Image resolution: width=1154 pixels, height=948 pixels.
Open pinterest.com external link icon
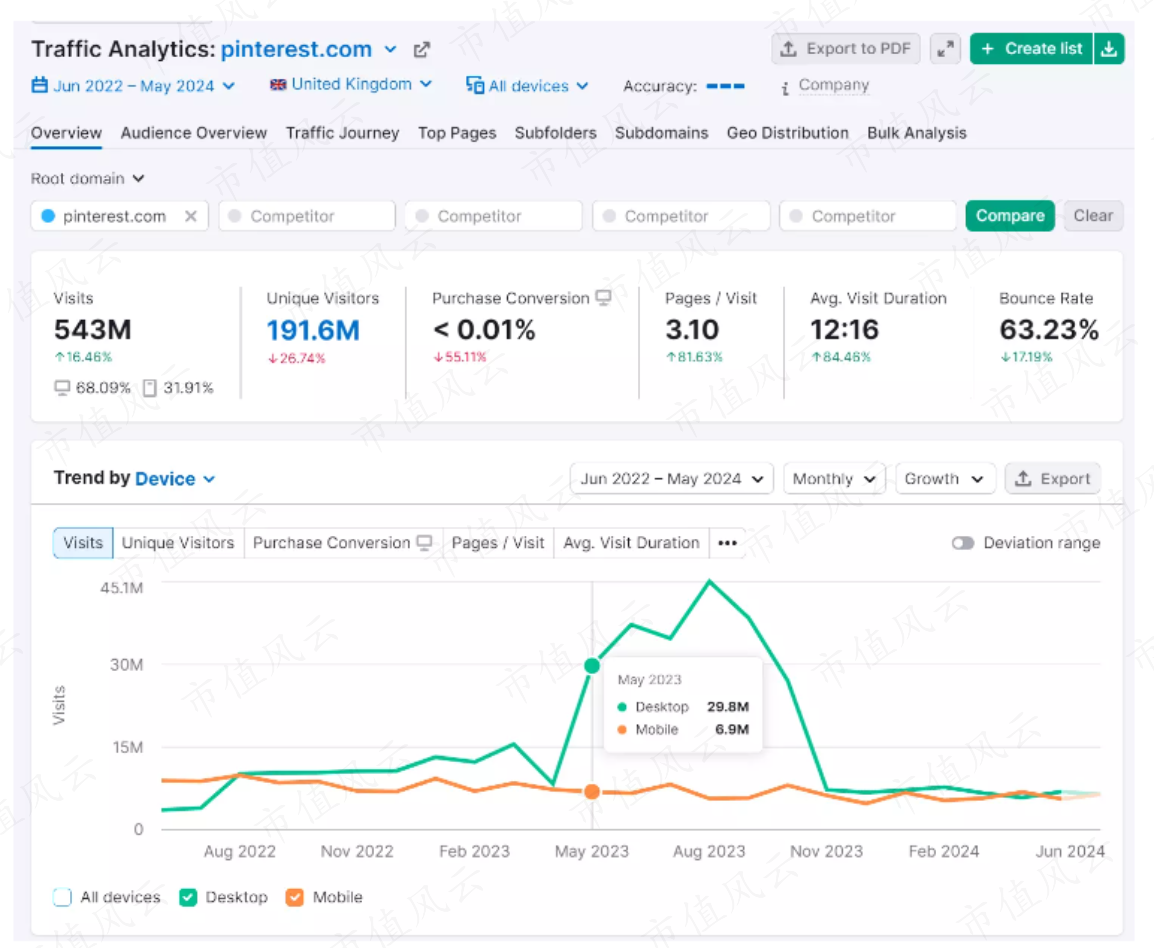point(422,50)
